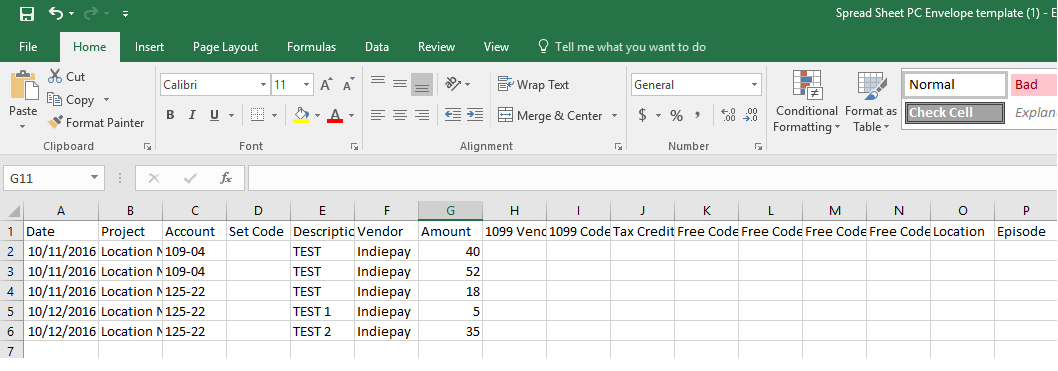Open Conditional Formatting menu
1058x371 pixels.
(x=806, y=101)
